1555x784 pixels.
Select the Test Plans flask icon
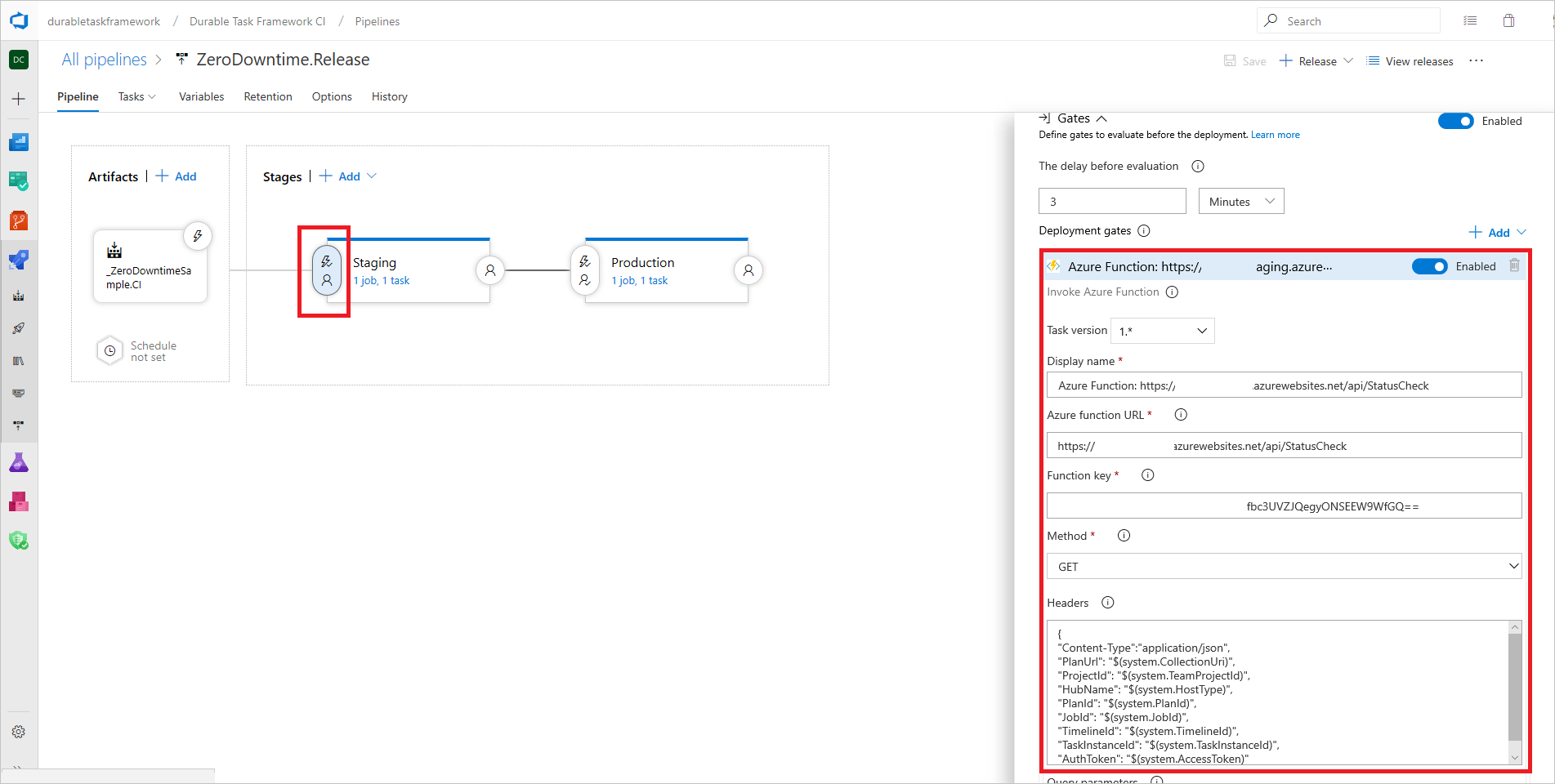click(x=19, y=461)
